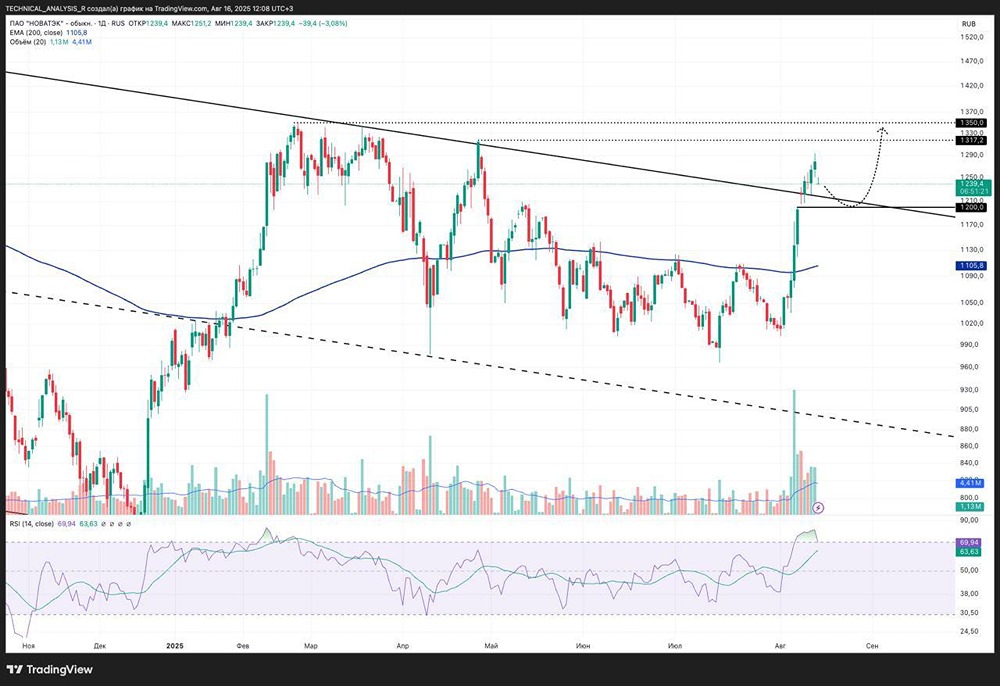The width and height of the screenshot is (1000, 686).
Task: Click the ОТКР 1239,4 open value
Action: coord(149,24)
